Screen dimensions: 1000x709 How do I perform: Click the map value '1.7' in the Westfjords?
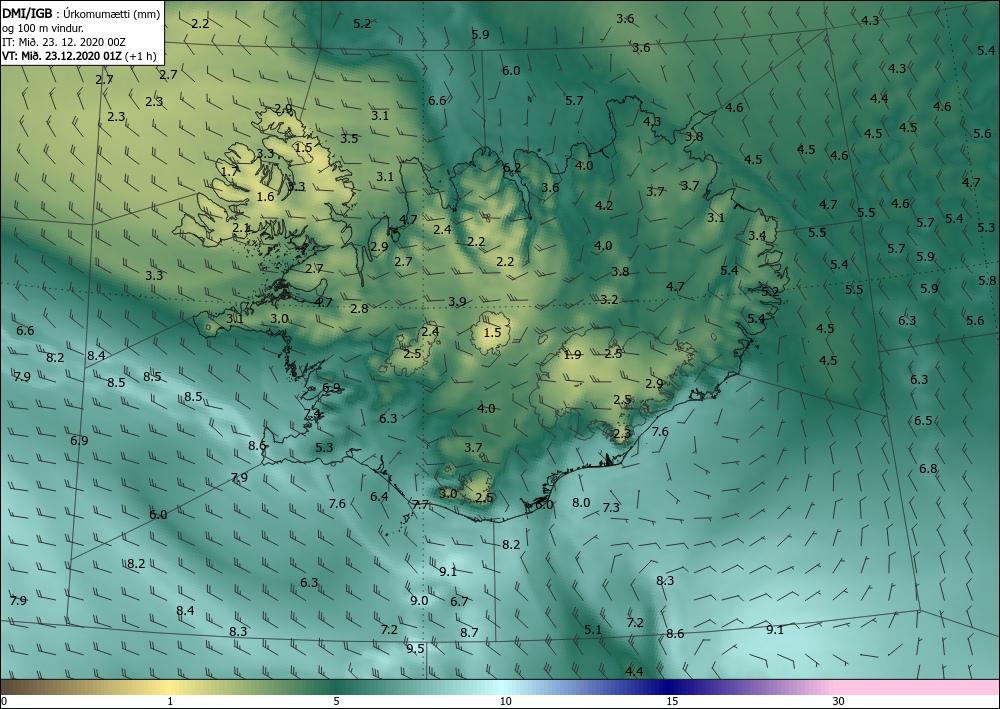pos(230,172)
